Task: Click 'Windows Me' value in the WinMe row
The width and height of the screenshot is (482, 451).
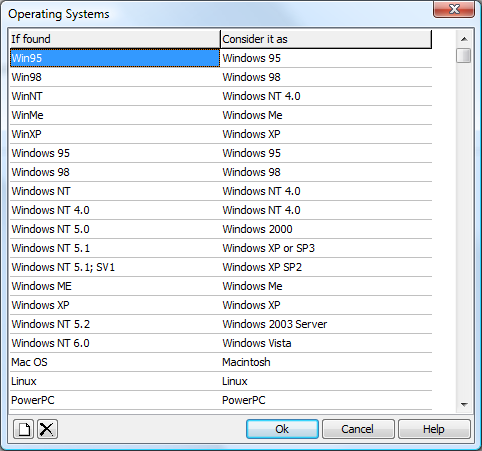Action: pyautogui.click(x=326, y=115)
